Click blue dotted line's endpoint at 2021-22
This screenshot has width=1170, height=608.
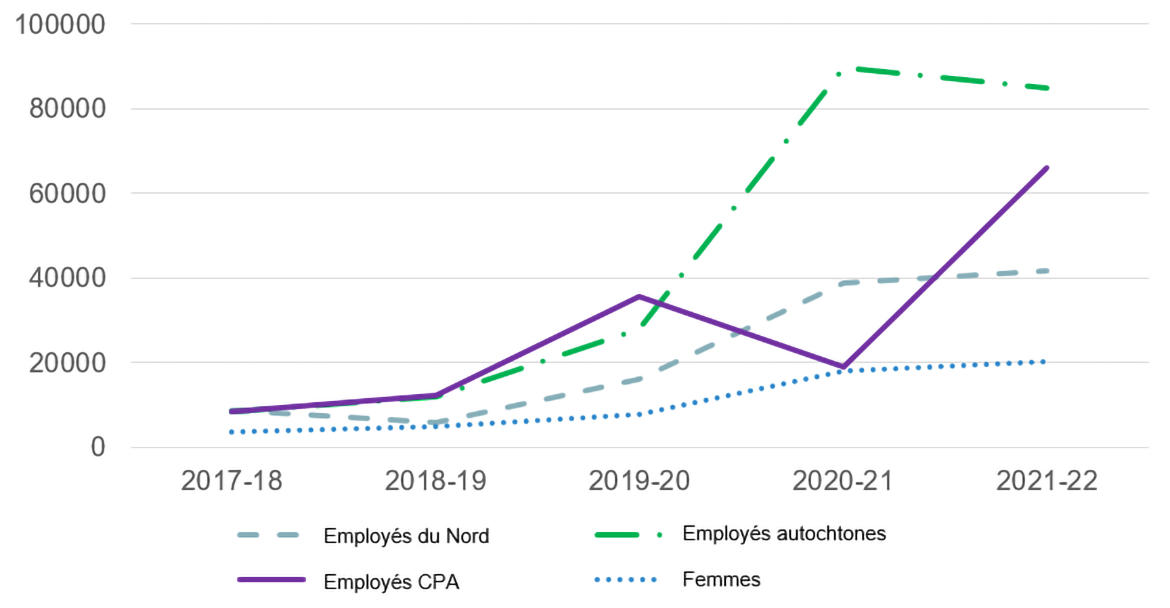(1045, 361)
